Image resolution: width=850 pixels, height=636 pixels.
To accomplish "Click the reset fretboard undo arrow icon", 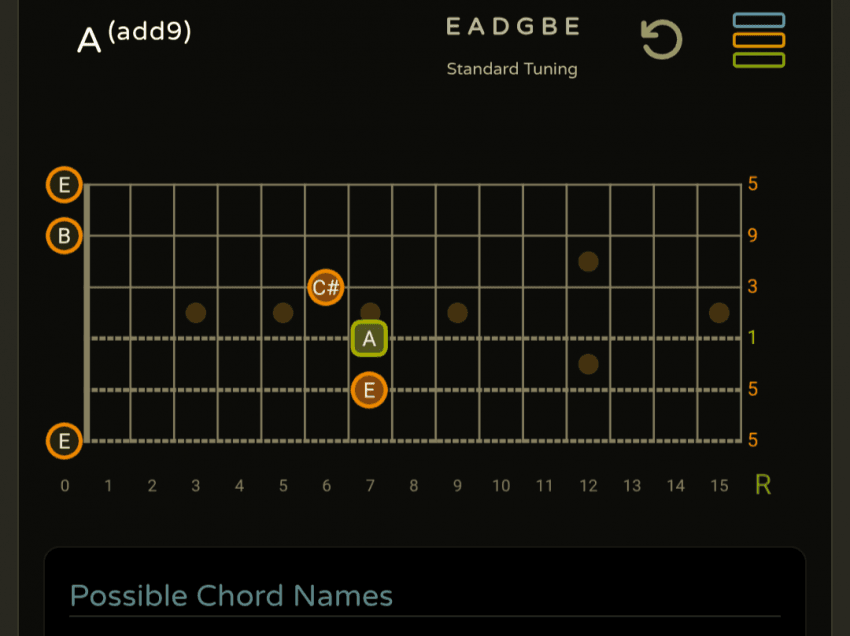I will (661, 40).
